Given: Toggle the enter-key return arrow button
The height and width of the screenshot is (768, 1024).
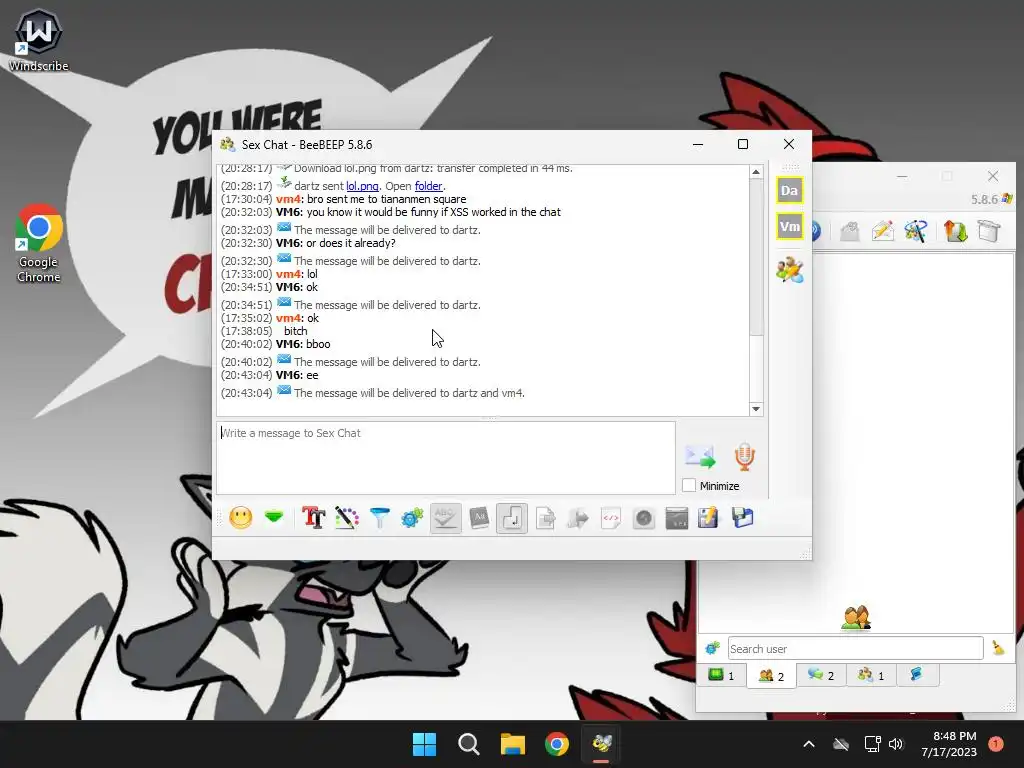Looking at the screenshot, I should (512, 518).
